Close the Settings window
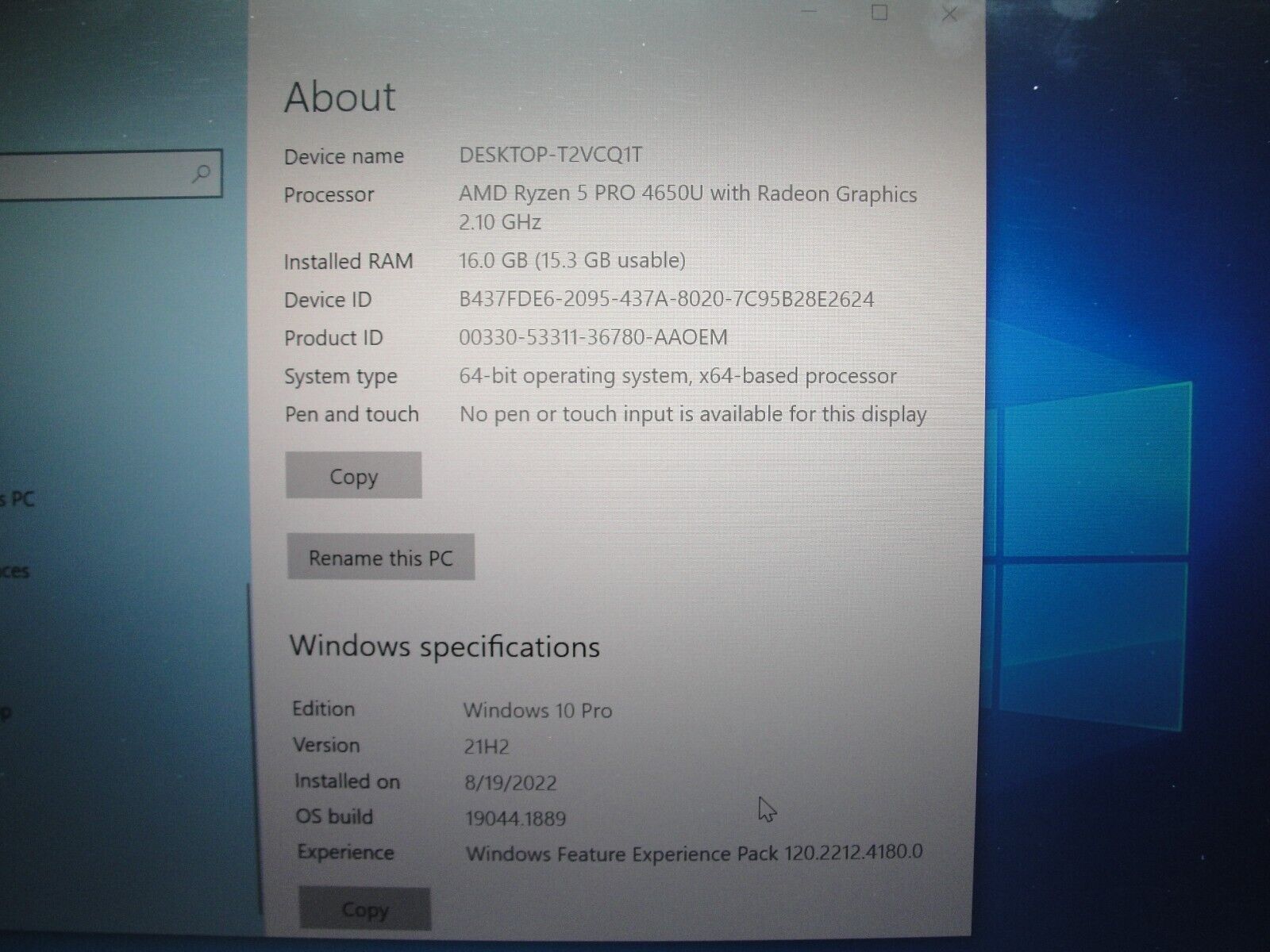 tap(949, 13)
